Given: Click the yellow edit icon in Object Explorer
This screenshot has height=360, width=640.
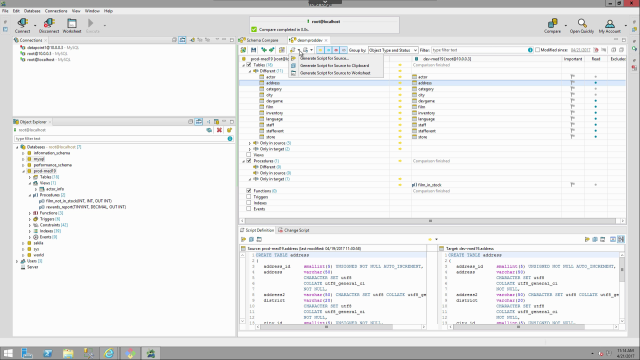Looking at the screenshot, I should point(229,130).
